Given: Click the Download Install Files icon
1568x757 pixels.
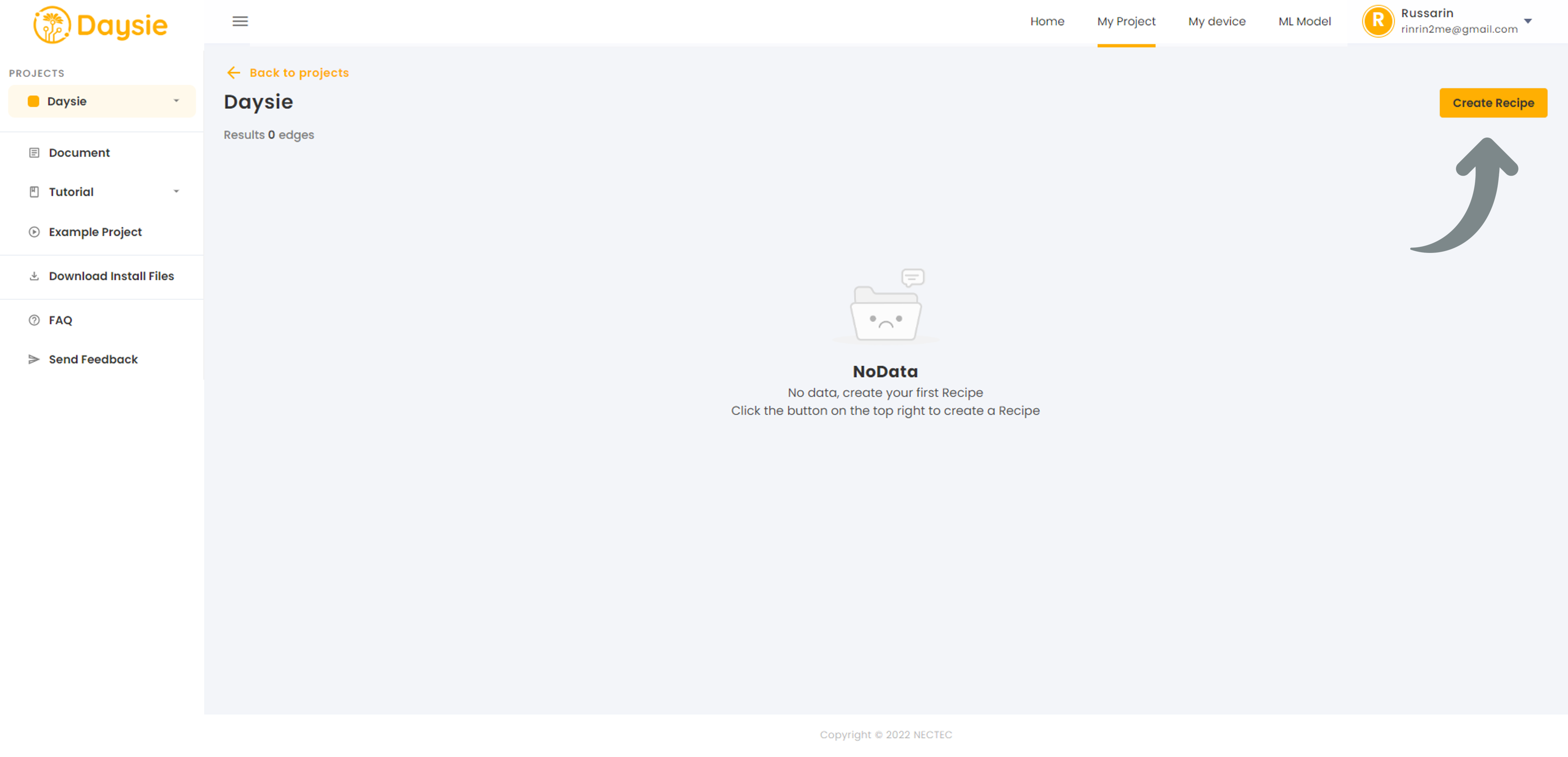Looking at the screenshot, I should (x=34, y=276).
